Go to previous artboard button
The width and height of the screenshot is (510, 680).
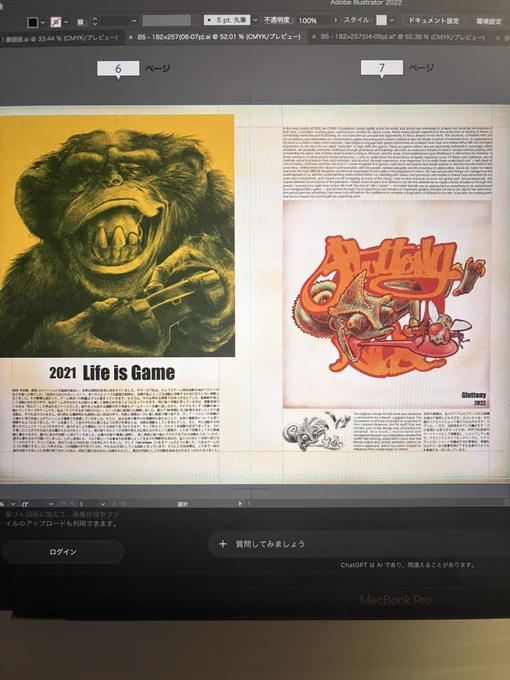tap(72, 503)
